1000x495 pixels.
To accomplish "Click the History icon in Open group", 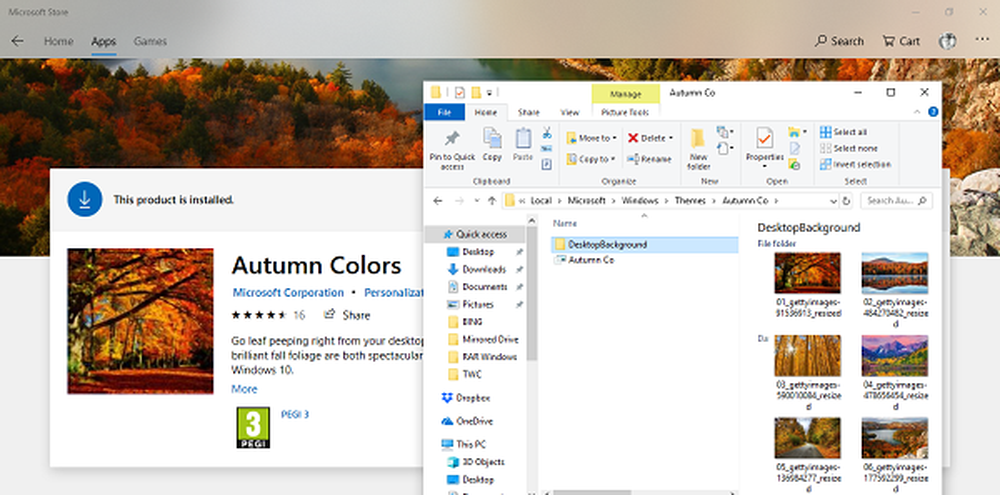I will pyautogui.click(x=795, y=164).
